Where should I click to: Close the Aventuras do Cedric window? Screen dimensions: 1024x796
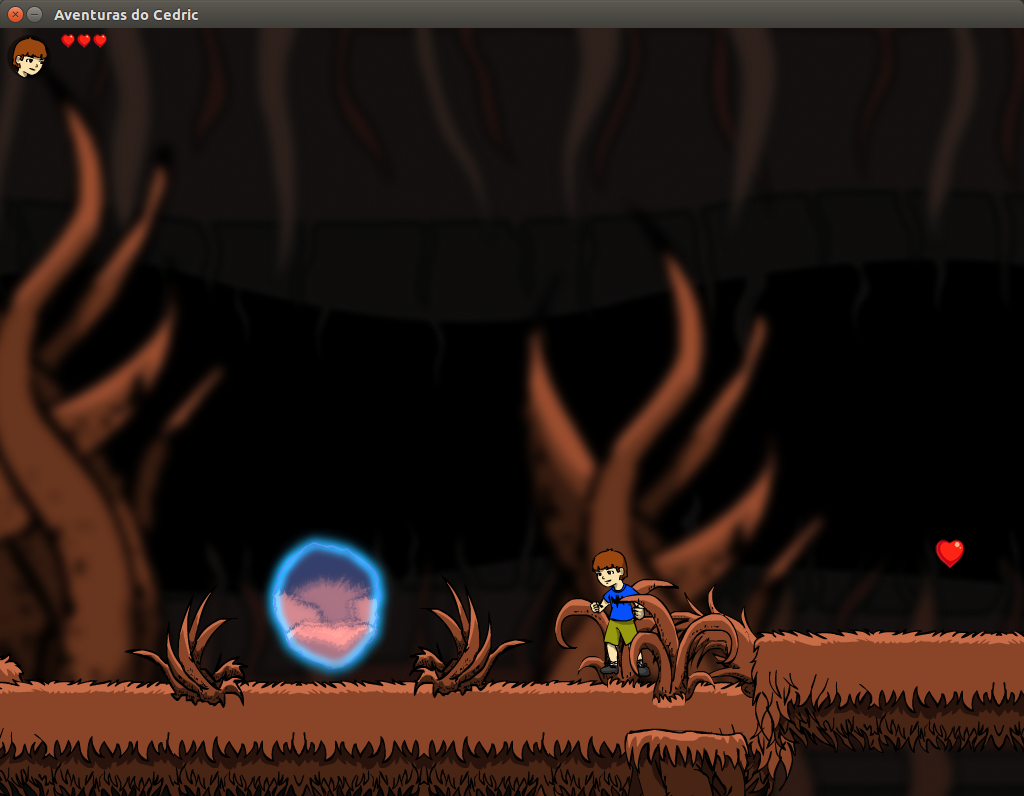pos(16,14)
